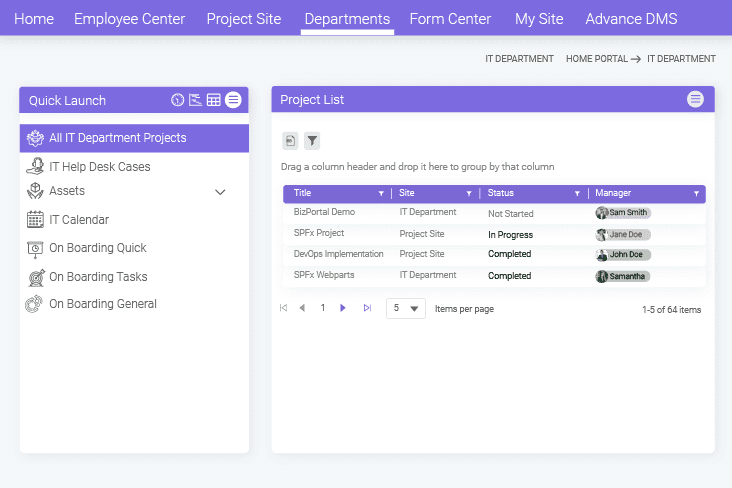Click the HOME PORTAL breadcrumb link
The height and width of the screenshot is (488, 732).
597,59
